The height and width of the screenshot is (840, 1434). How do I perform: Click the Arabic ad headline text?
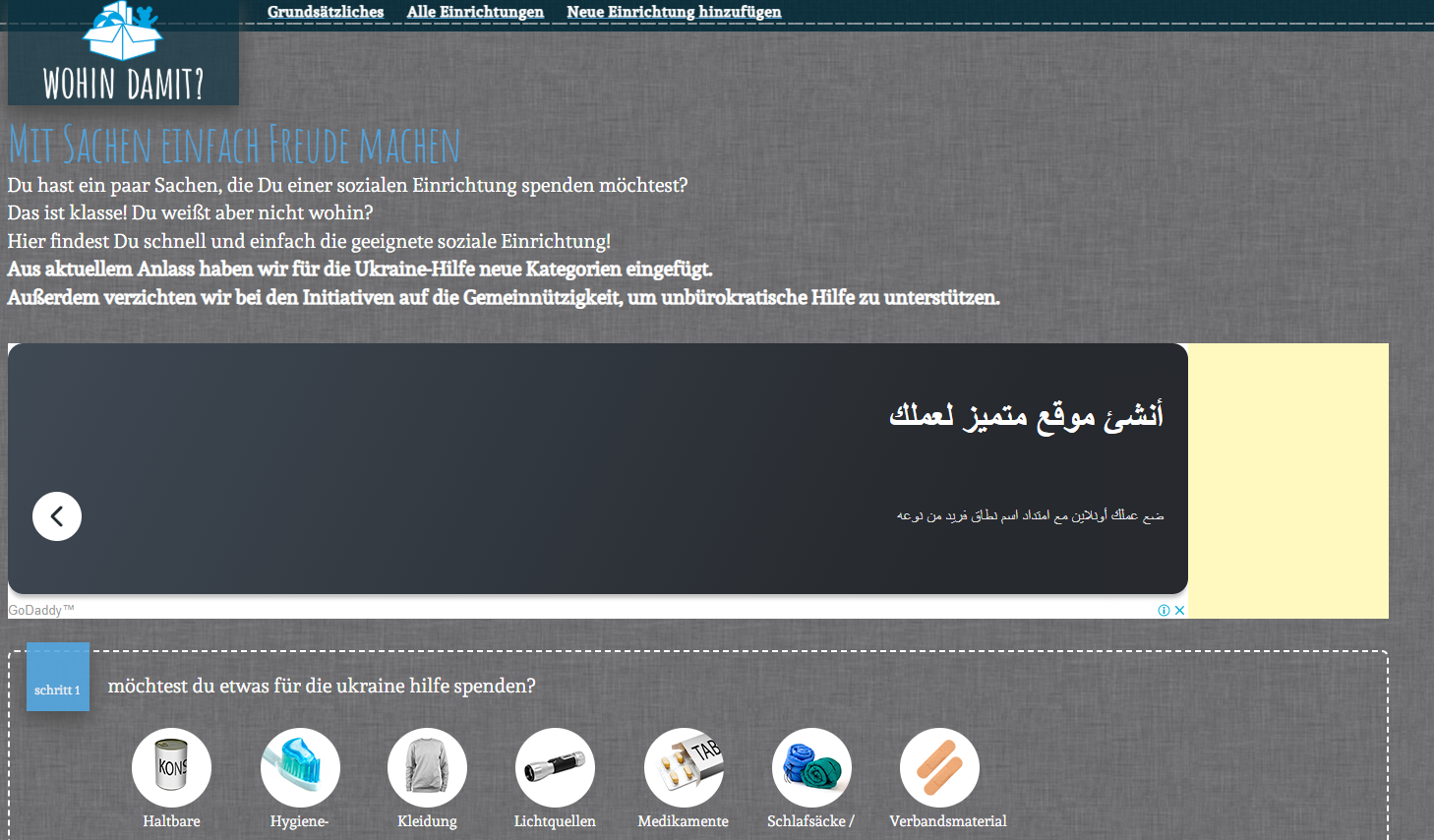[x=1026, y=415]
